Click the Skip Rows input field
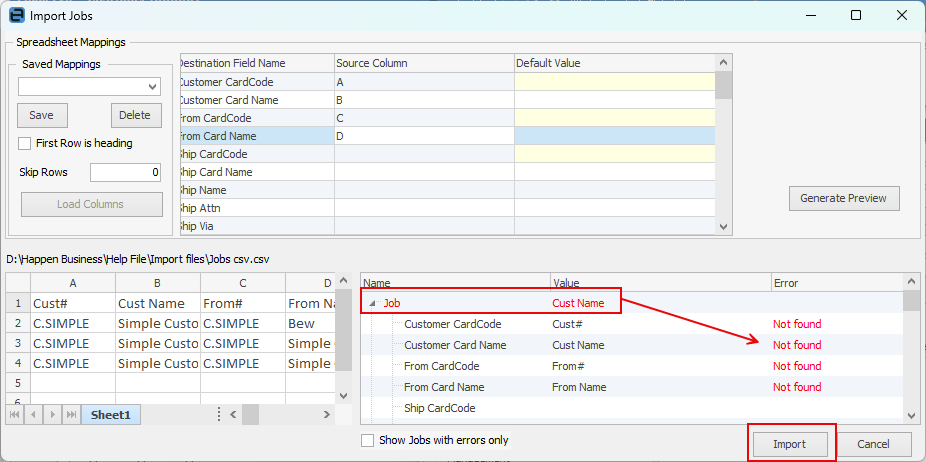The image size is (926, 462). coord(125,173)
